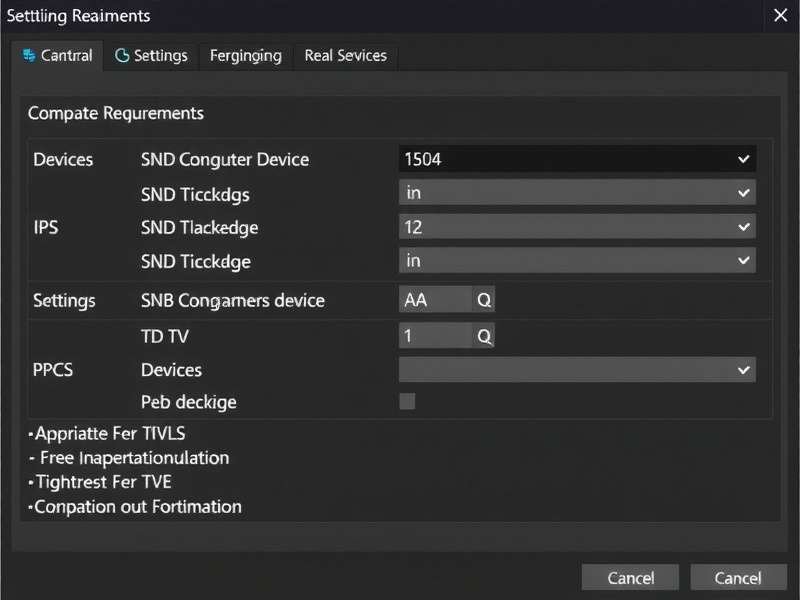Open the Real Sevices tab
This screenshot has height=600, width=800.
tap(345, 56)
